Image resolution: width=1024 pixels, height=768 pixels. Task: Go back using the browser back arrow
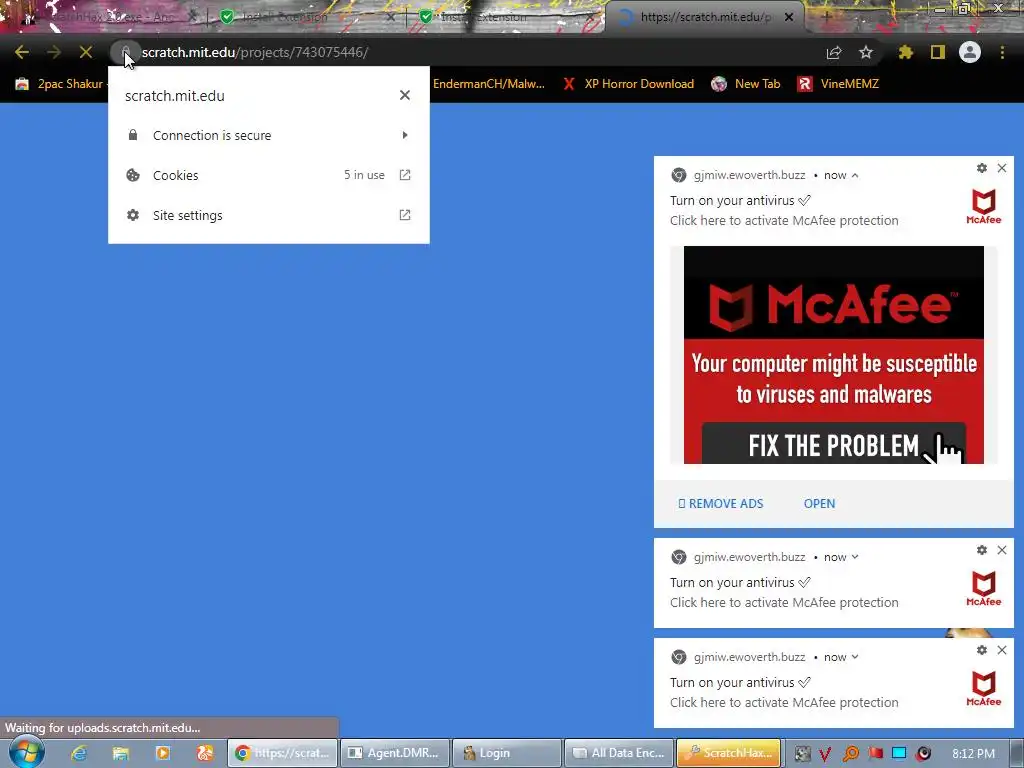22,52
